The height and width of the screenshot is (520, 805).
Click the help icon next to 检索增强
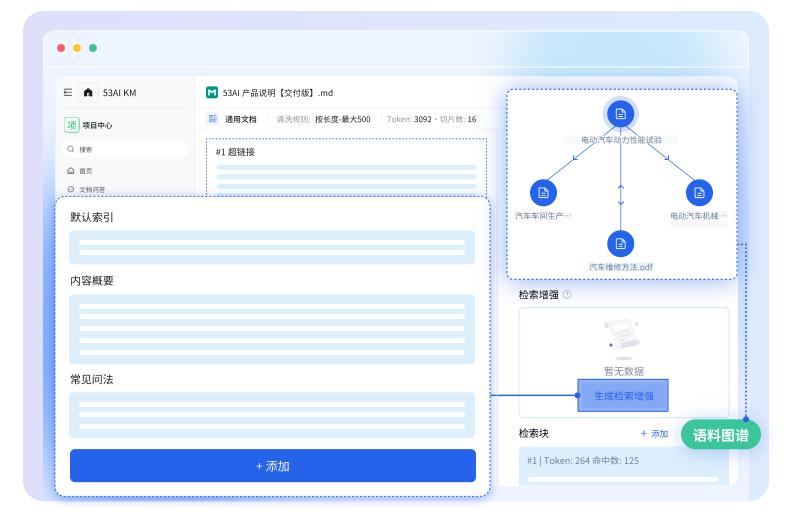[x=567, y=295]
